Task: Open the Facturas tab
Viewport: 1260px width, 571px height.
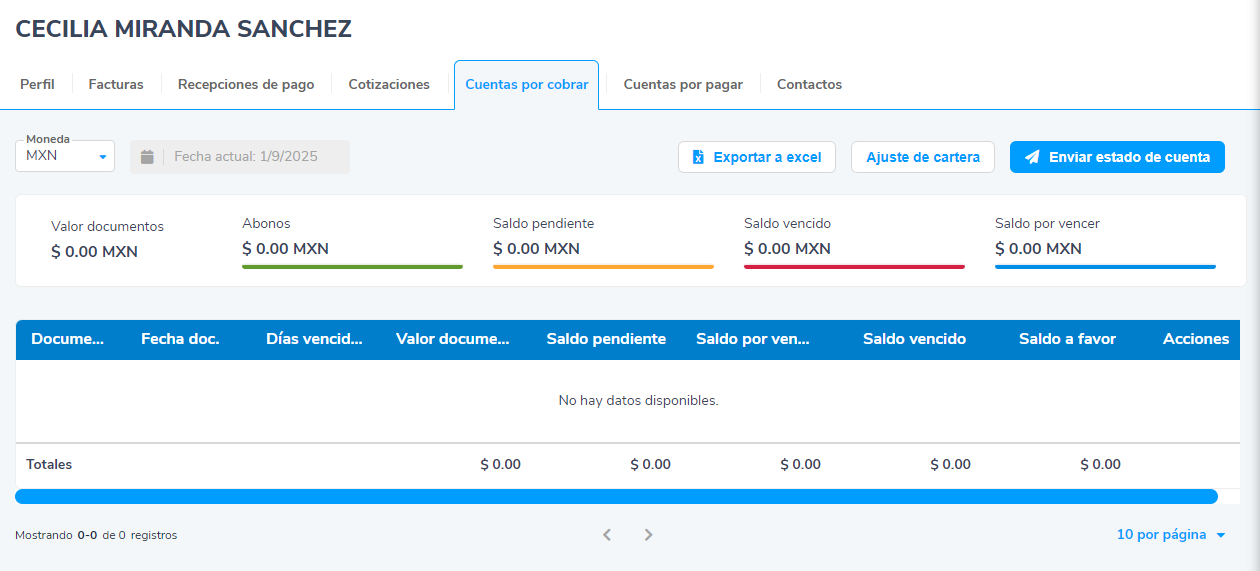Action: pos(116,85)
